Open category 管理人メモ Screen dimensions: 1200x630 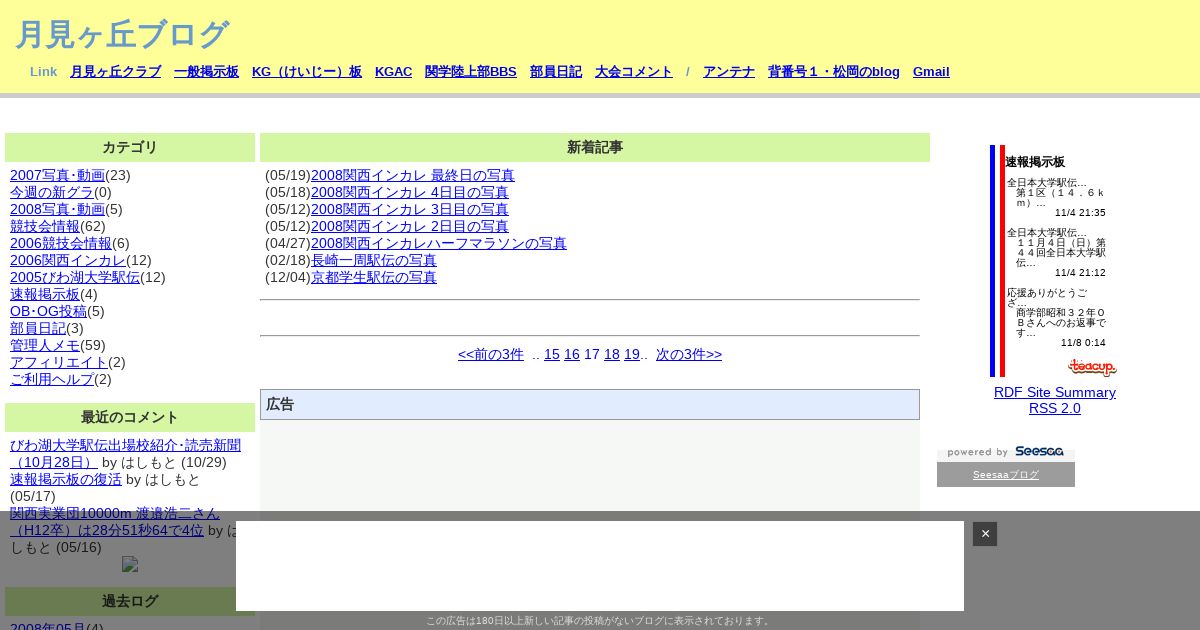point(45,345)
